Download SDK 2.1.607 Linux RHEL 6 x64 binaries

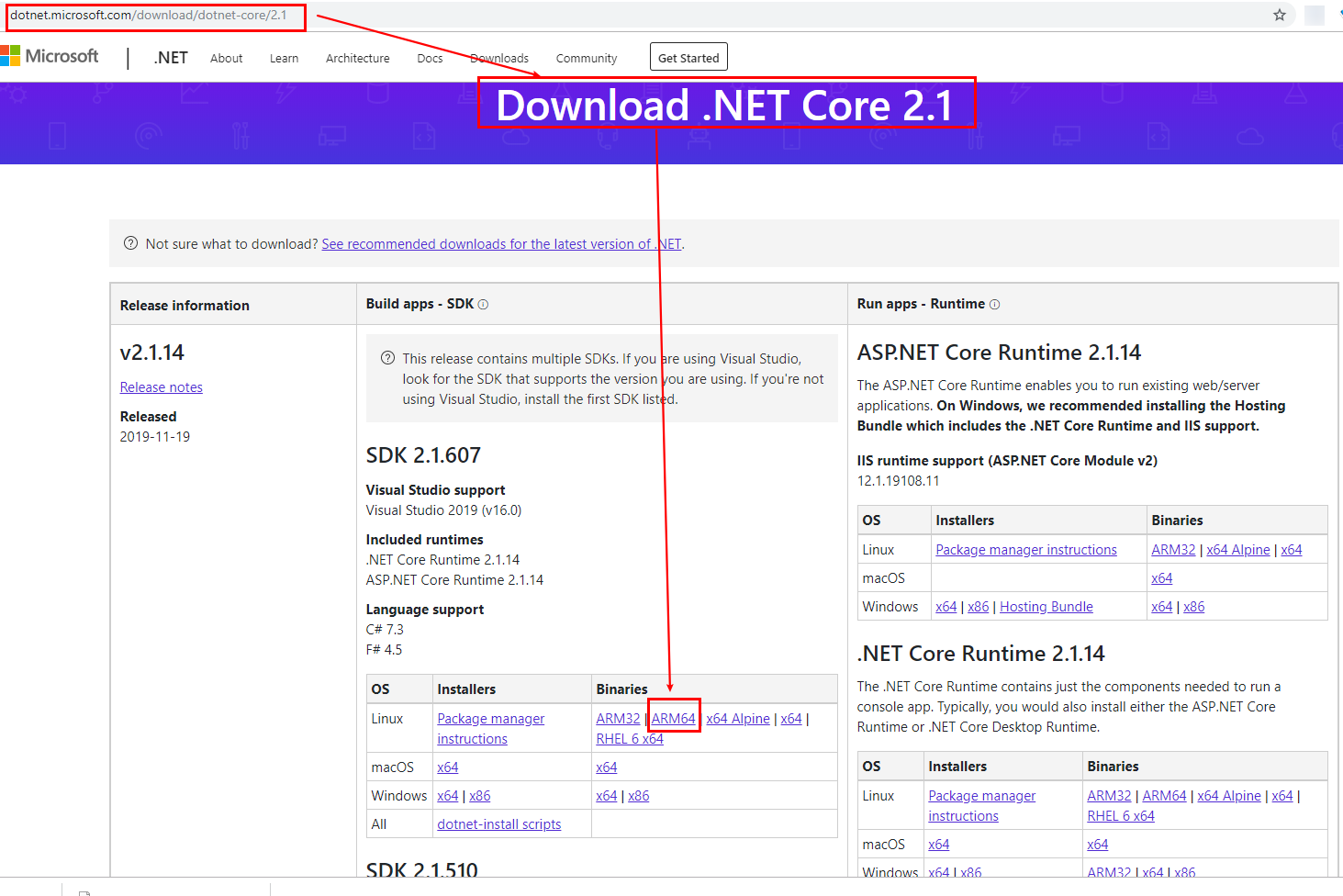(x=630, y=739)
